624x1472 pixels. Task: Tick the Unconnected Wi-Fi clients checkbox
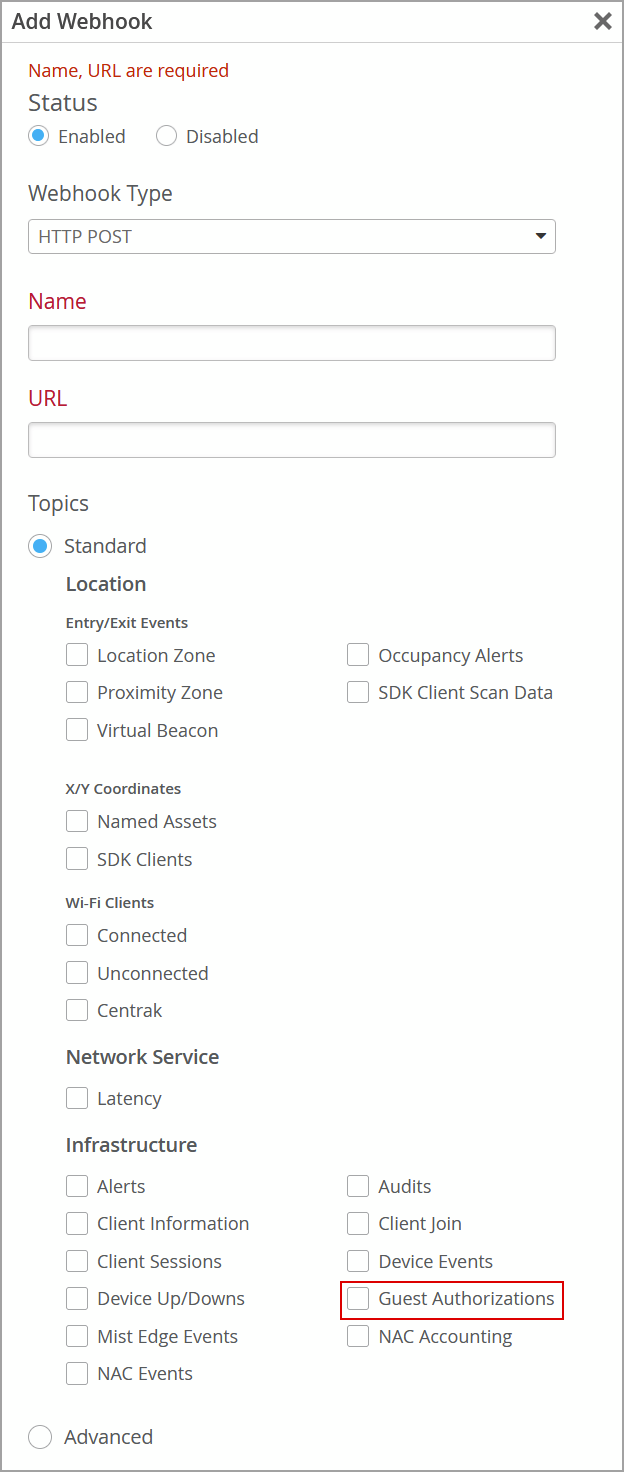(x=77, y=973)
